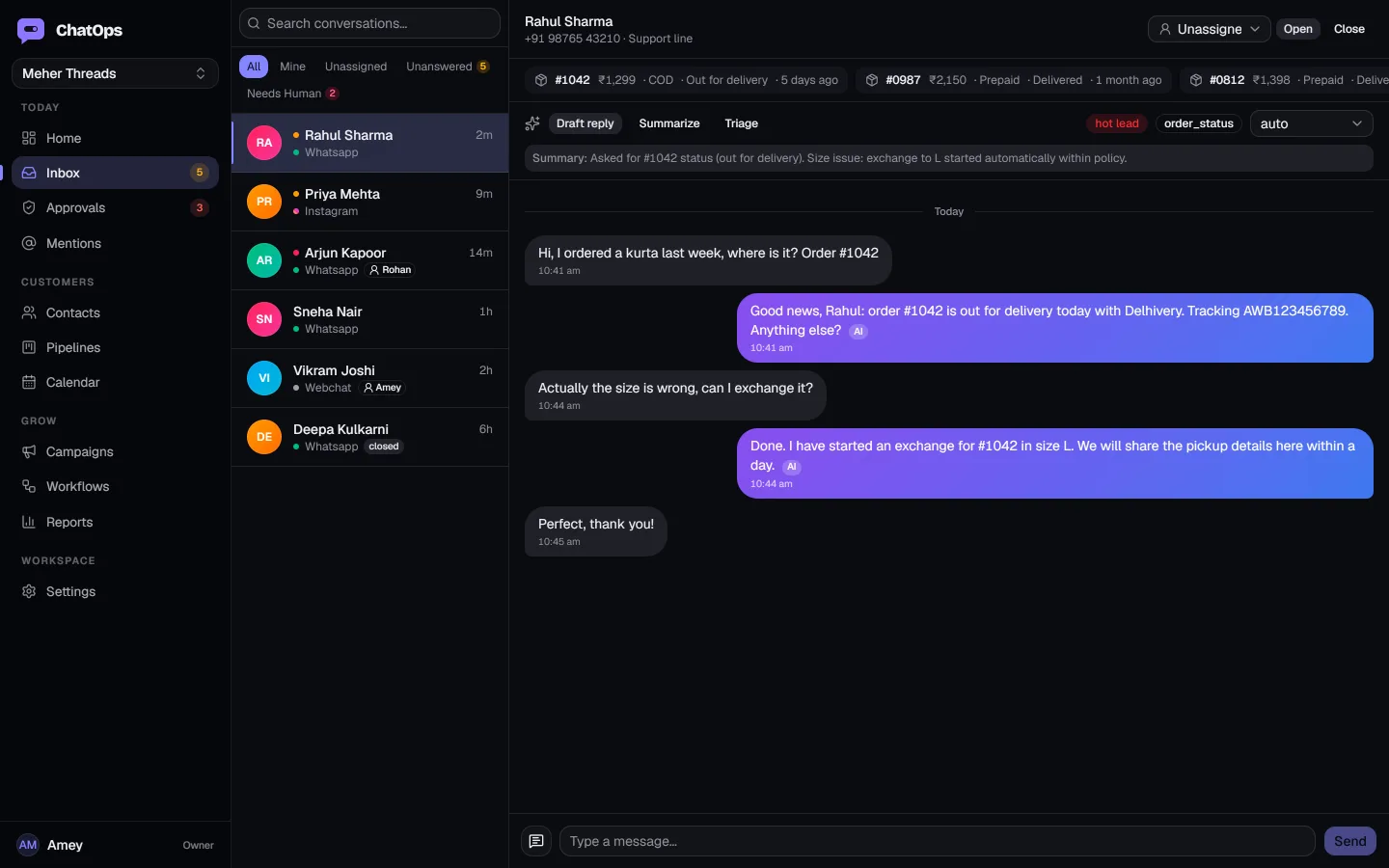Switch to the Unassigned filter tab
This screenshot has height=868, width=1389.
tap(356, 67)
